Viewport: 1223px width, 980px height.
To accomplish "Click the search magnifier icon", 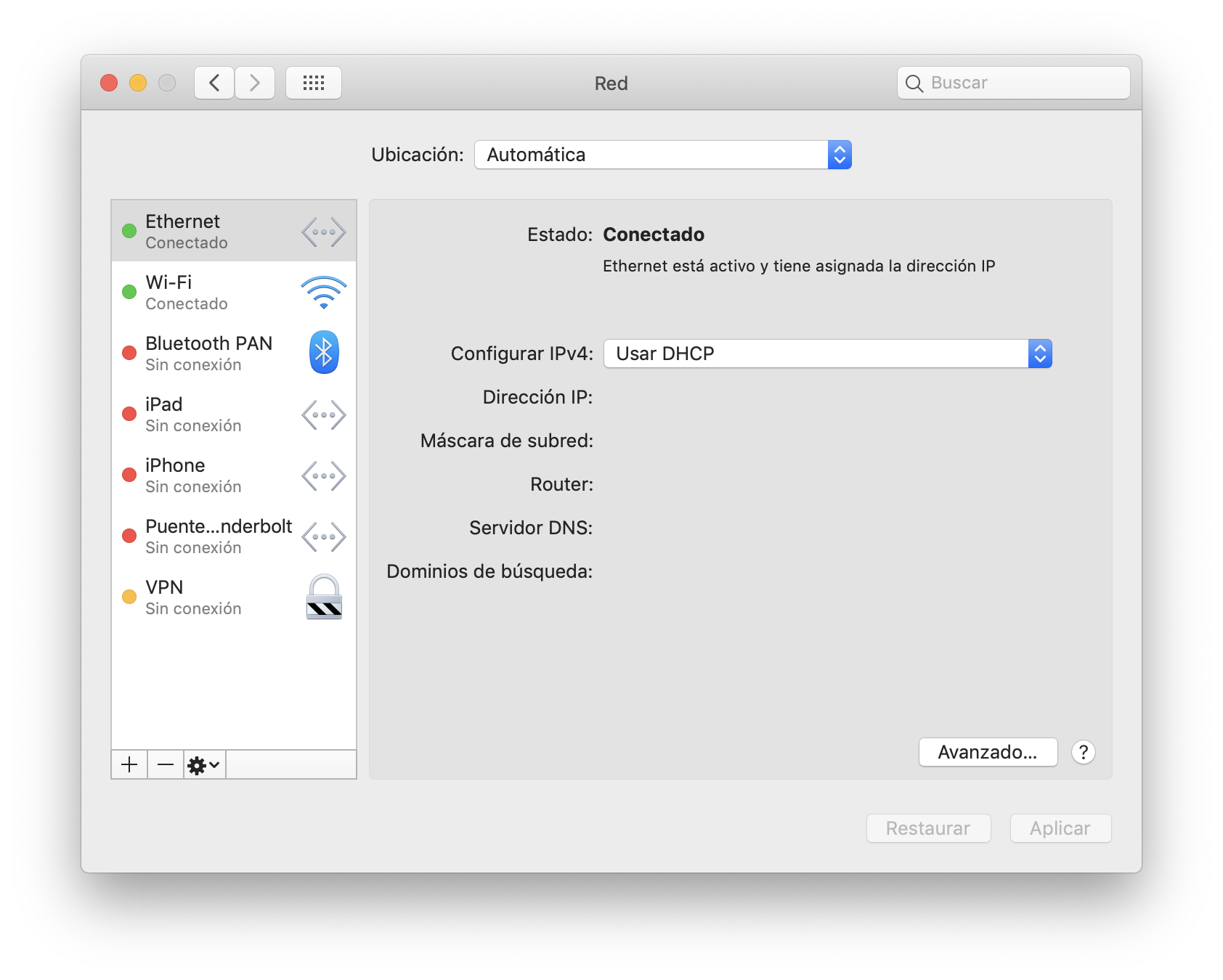I will [x=915, y=83].
